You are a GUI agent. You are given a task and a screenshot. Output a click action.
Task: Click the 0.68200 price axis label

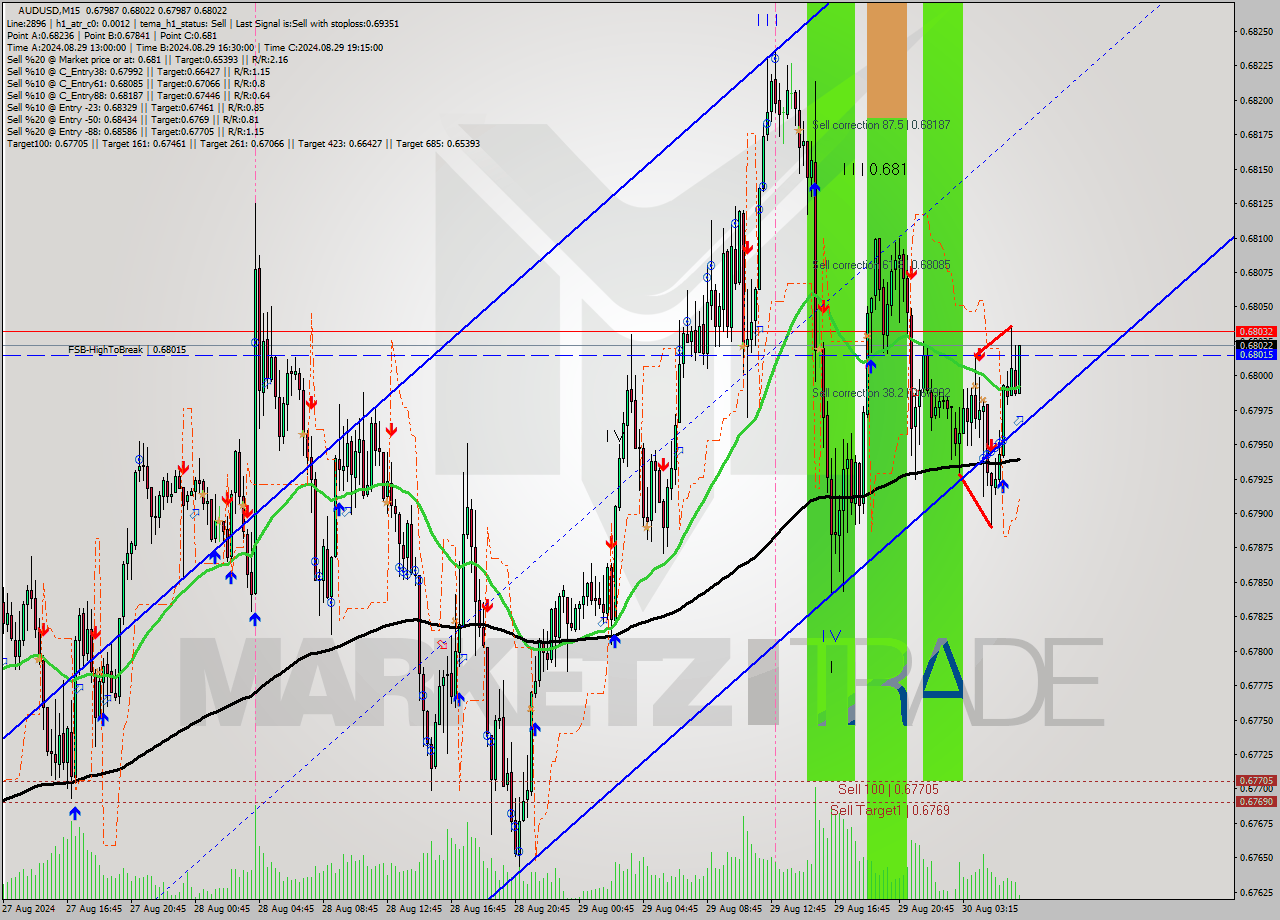pyautogui.click(x=1256, y=100)
